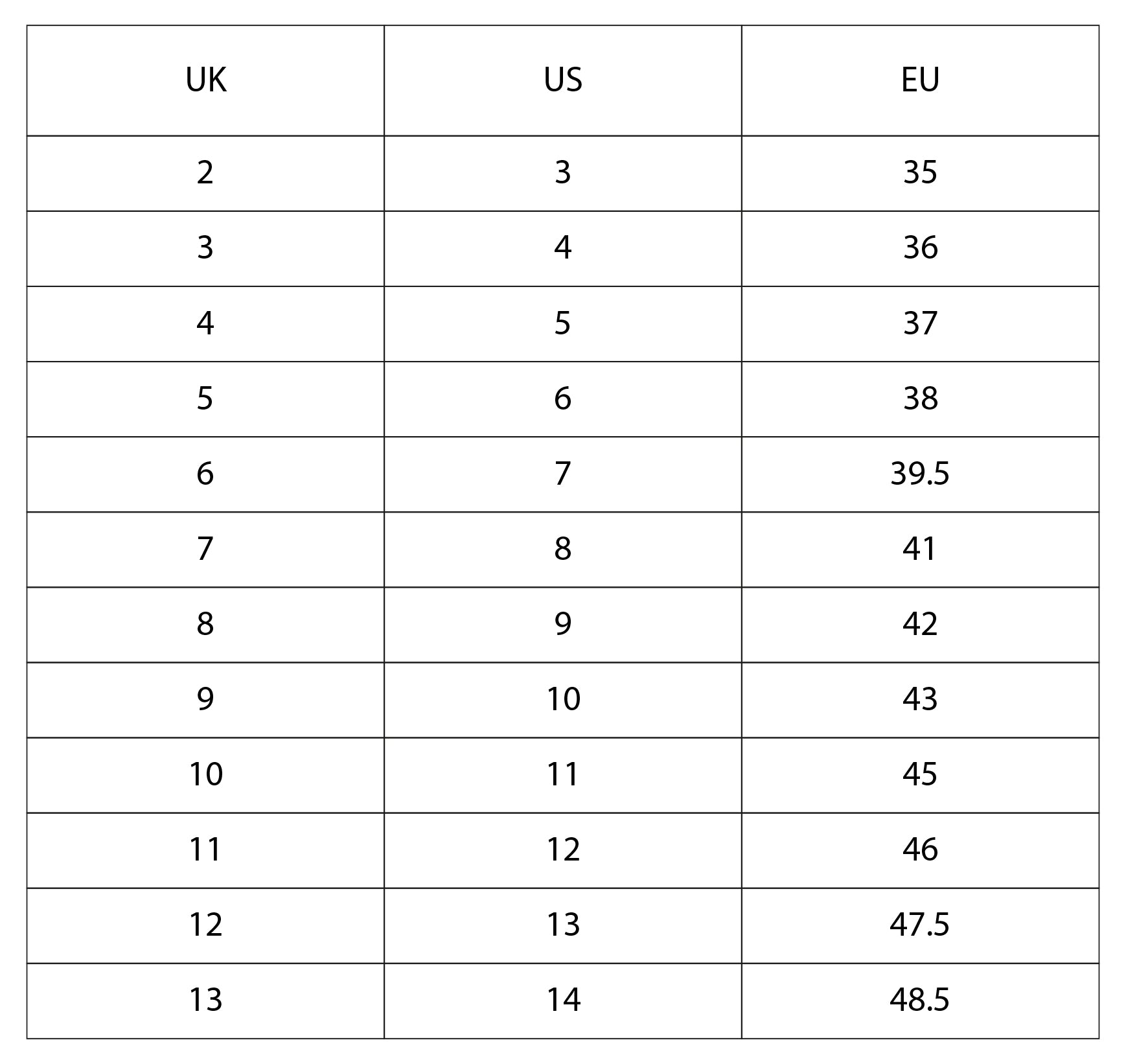Select the EU size 39.5 cell

coord(920,474)
